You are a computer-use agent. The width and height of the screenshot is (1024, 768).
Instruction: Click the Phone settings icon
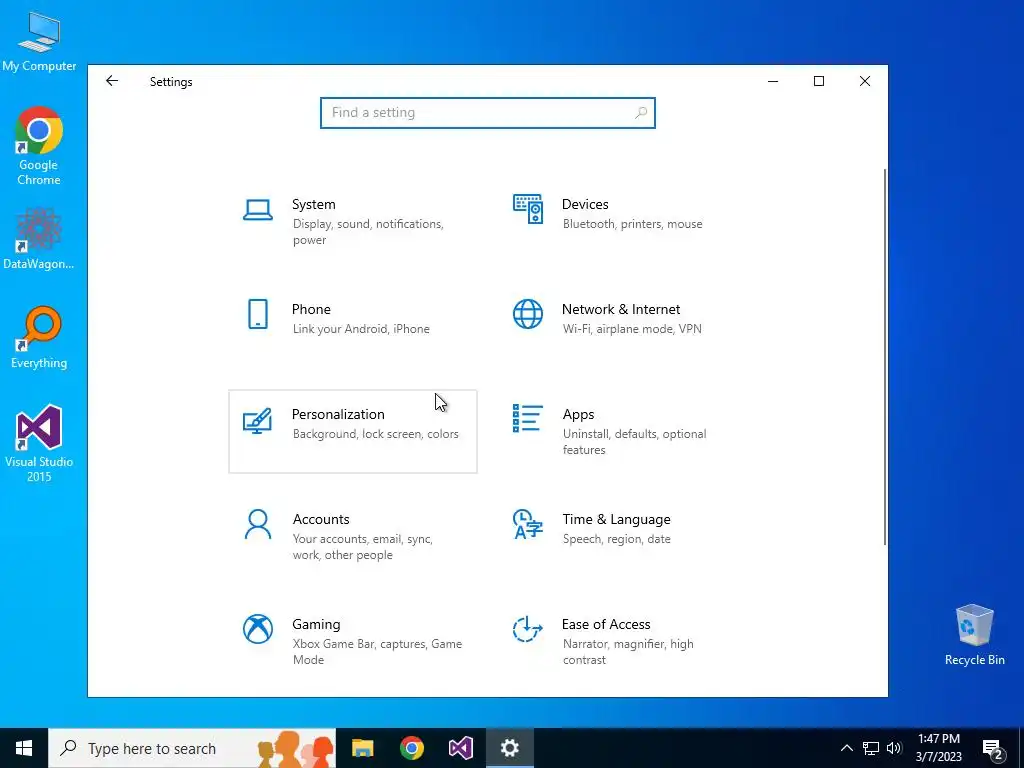click(x=258, y=315)
